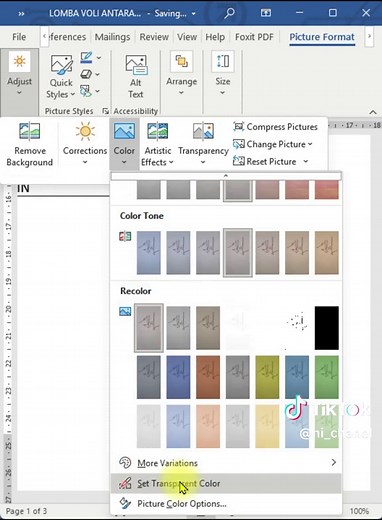Open Quick Styles gallery
The width and height of the screenshot is (382, 520).
[61, 77]
